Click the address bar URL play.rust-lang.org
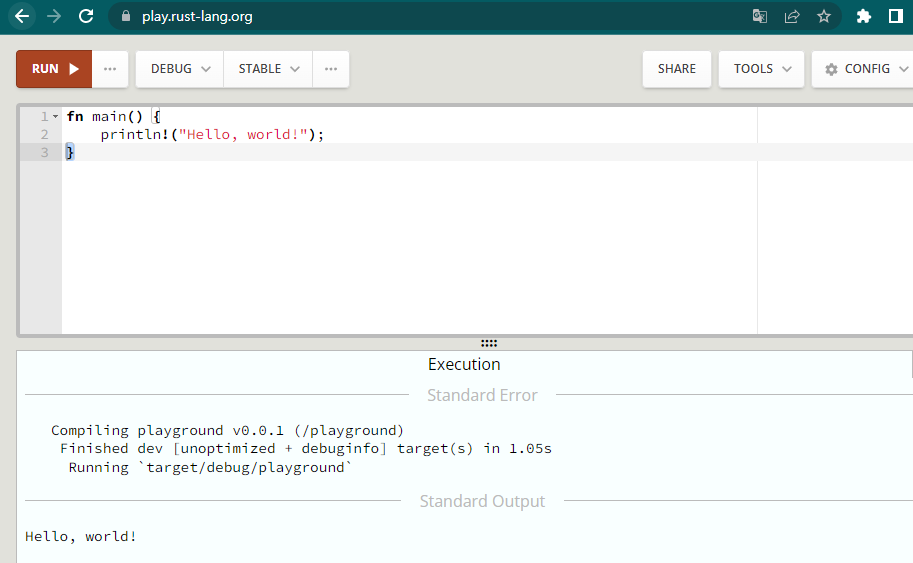 point(197,16)
